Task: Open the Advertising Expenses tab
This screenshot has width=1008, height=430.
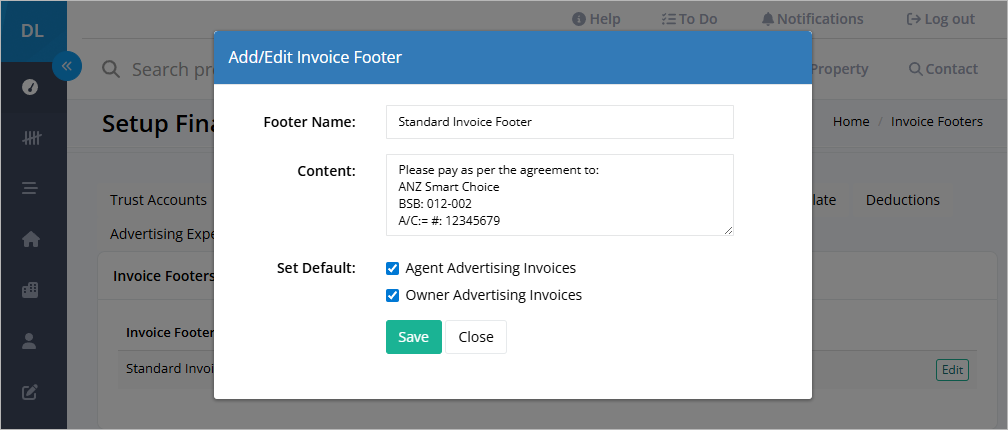Action: coord(161,234)
